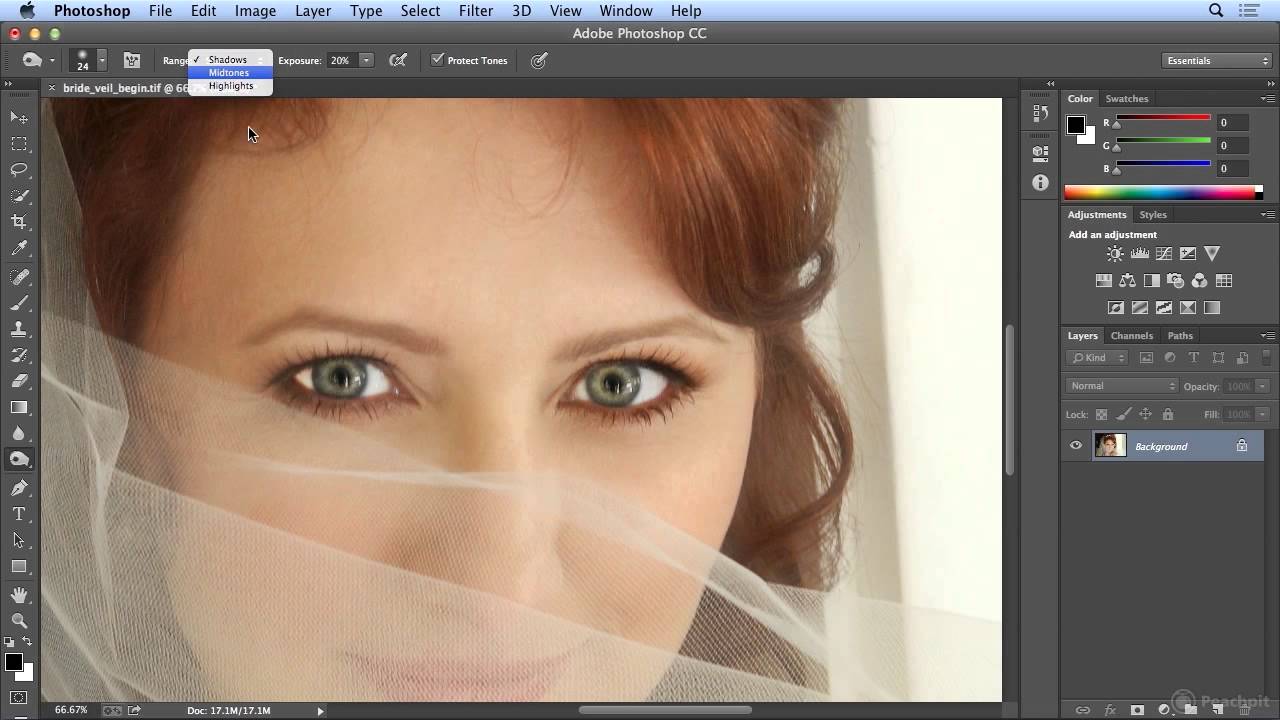Select the Clone Stamp tool

[19, 328]
